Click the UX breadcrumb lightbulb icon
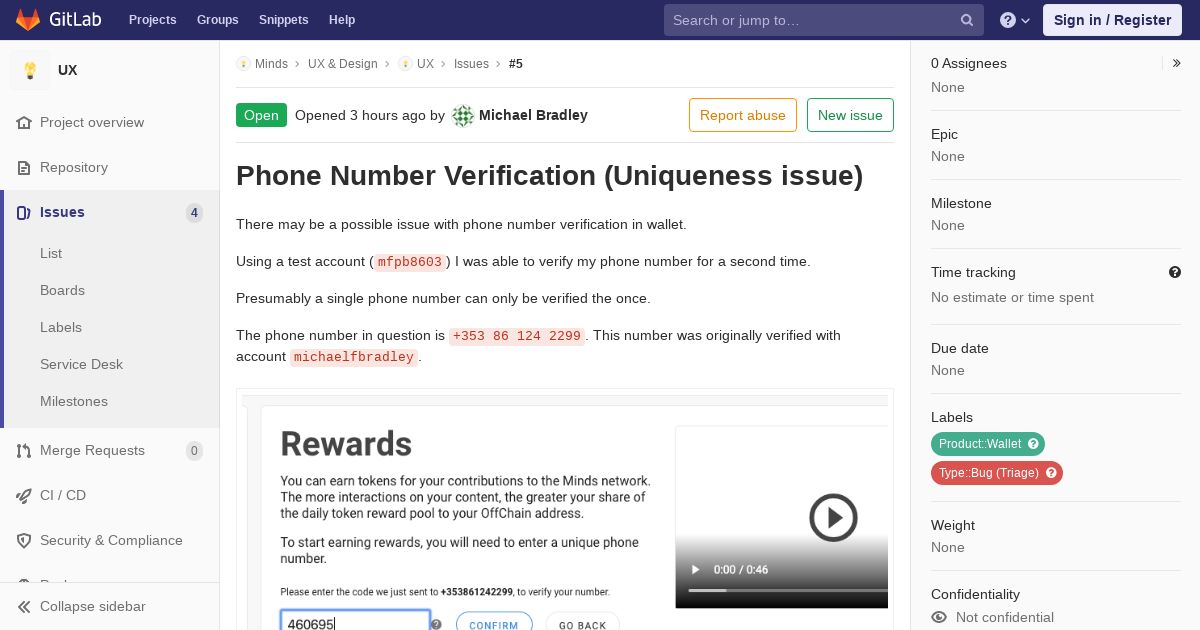Screen dimensions: 1200x630 [x=405, y=64]
